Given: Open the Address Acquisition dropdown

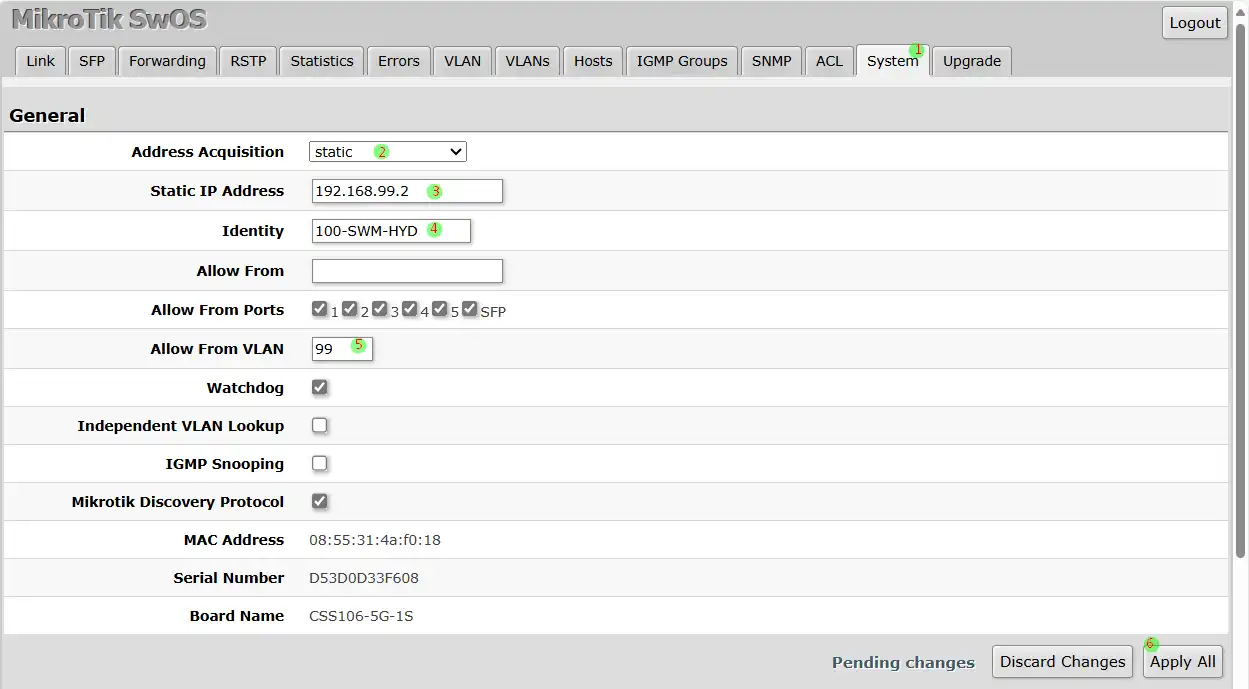Looking at the screenshot, I should [387, 152].
